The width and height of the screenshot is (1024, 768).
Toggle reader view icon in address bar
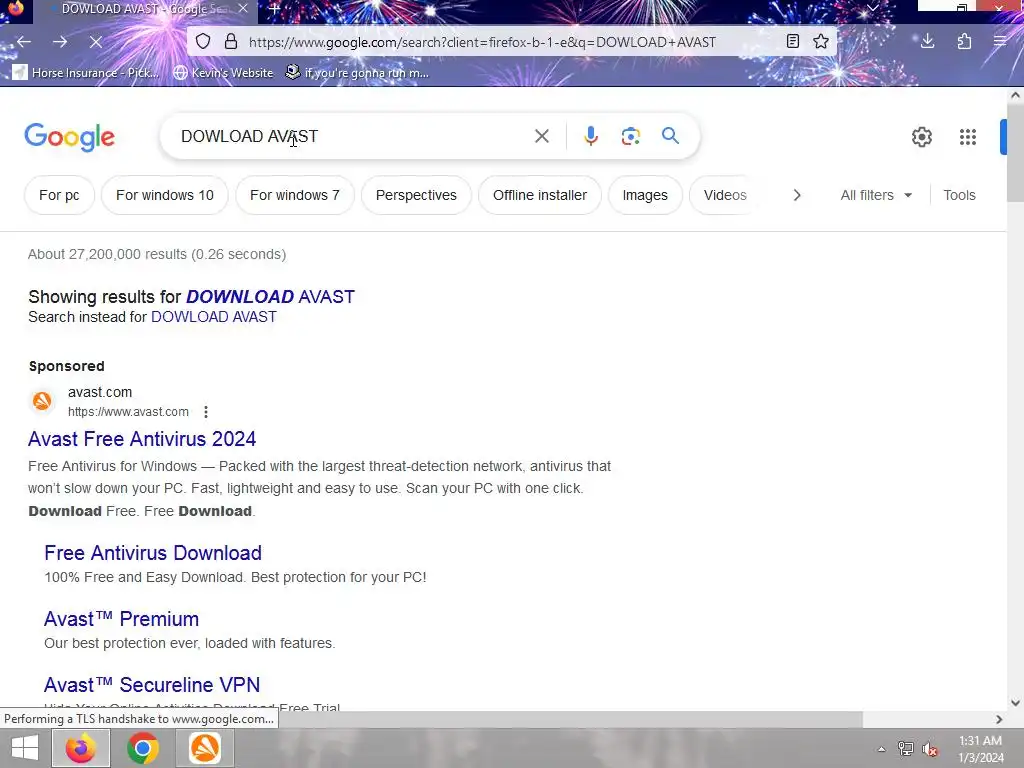point(793,42)
